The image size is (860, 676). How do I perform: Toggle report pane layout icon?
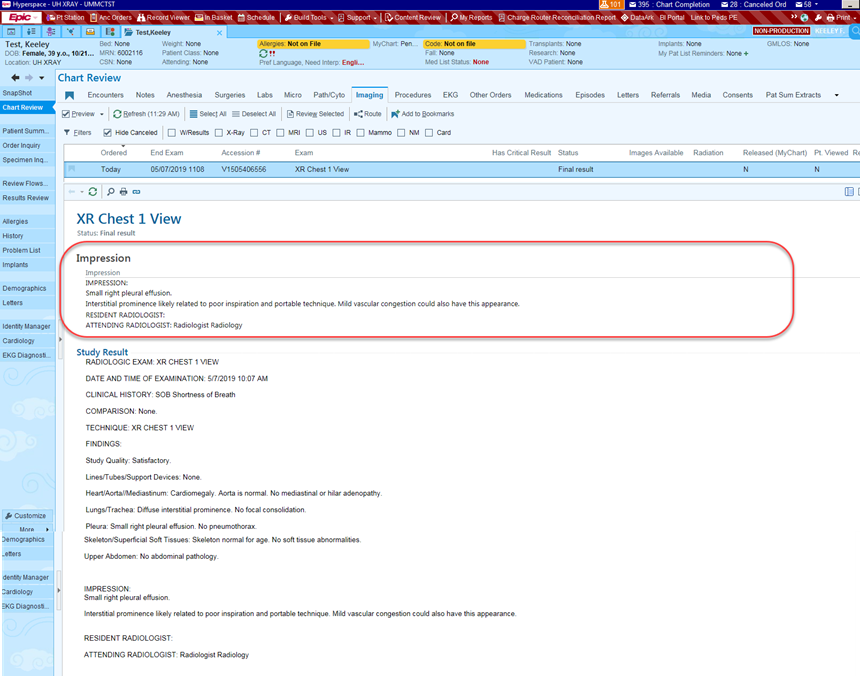tap(849, 191)
